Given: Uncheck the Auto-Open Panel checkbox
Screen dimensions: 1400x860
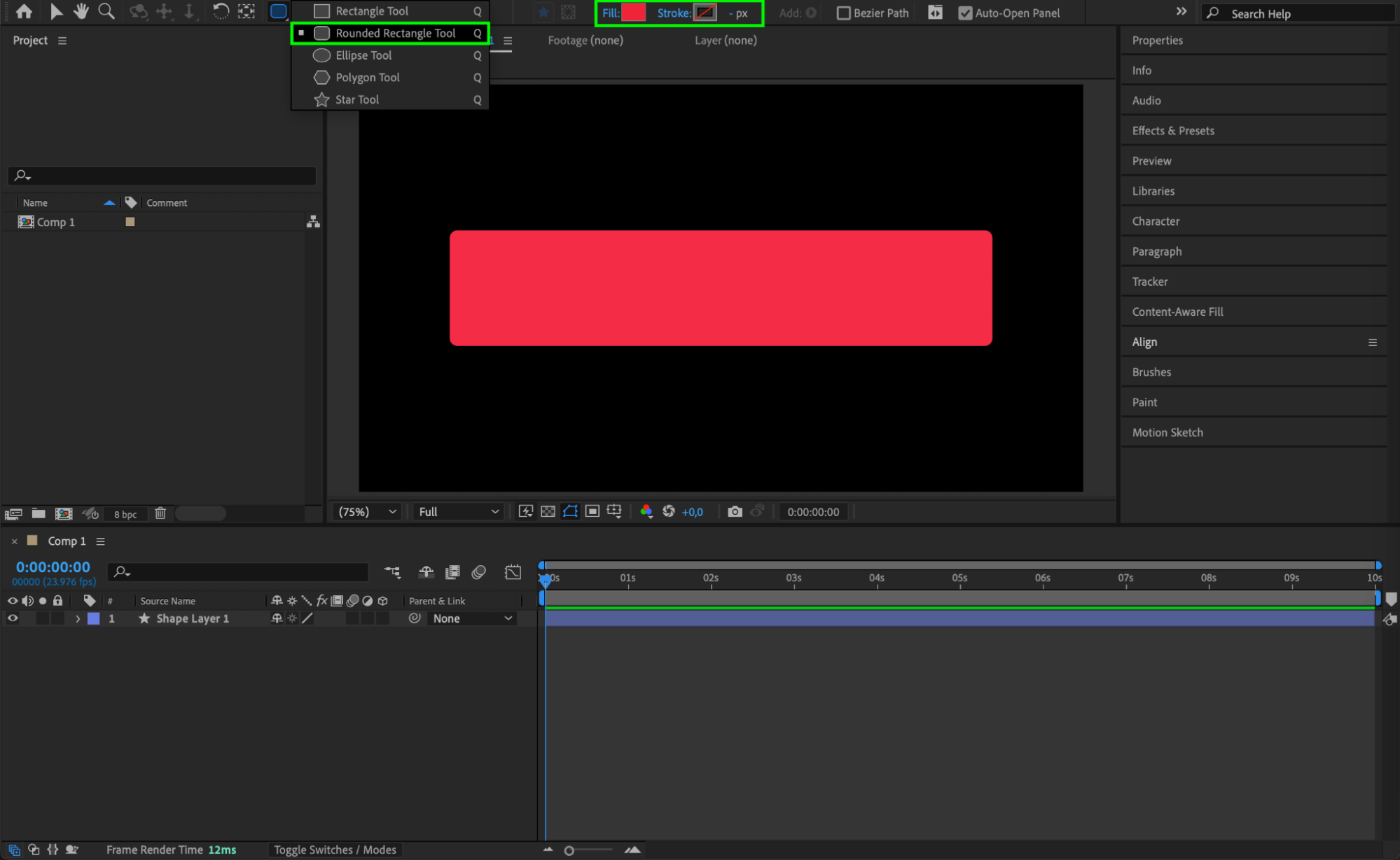Looking at the screenshot, I should 965,13.
